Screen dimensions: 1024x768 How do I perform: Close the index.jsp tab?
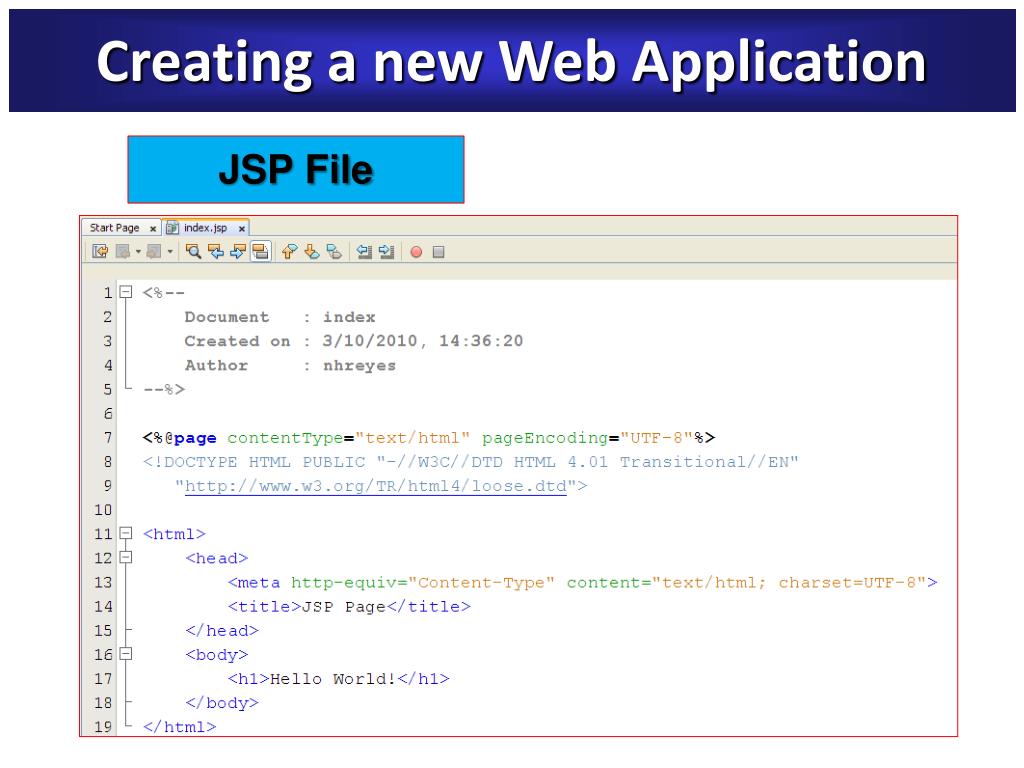pos(242,229)
